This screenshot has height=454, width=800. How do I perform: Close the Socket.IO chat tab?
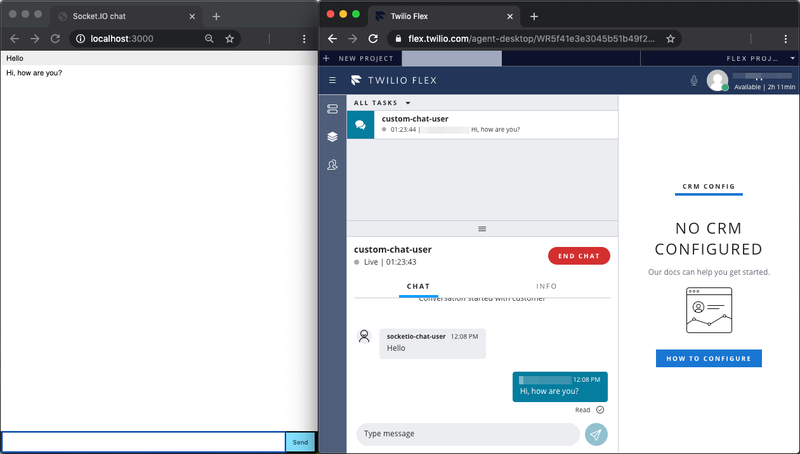point(192,16)
